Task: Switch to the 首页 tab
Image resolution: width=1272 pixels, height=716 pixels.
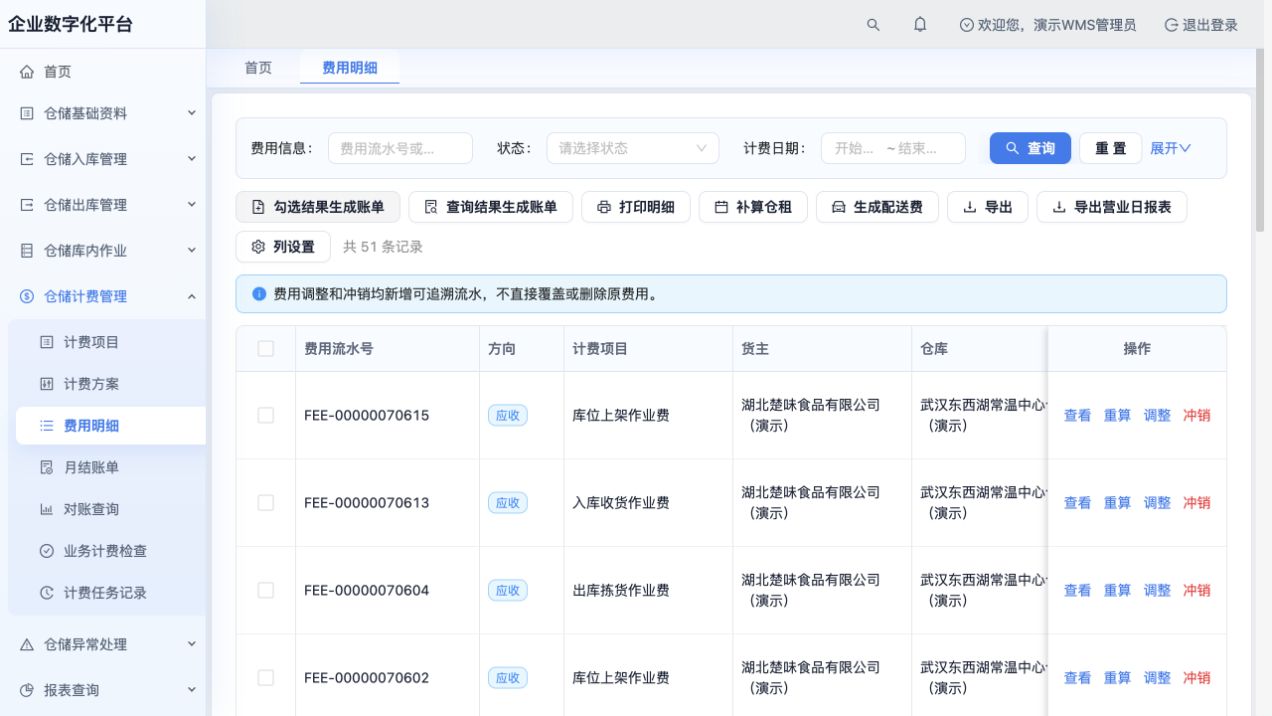Action: pos(258,67)
